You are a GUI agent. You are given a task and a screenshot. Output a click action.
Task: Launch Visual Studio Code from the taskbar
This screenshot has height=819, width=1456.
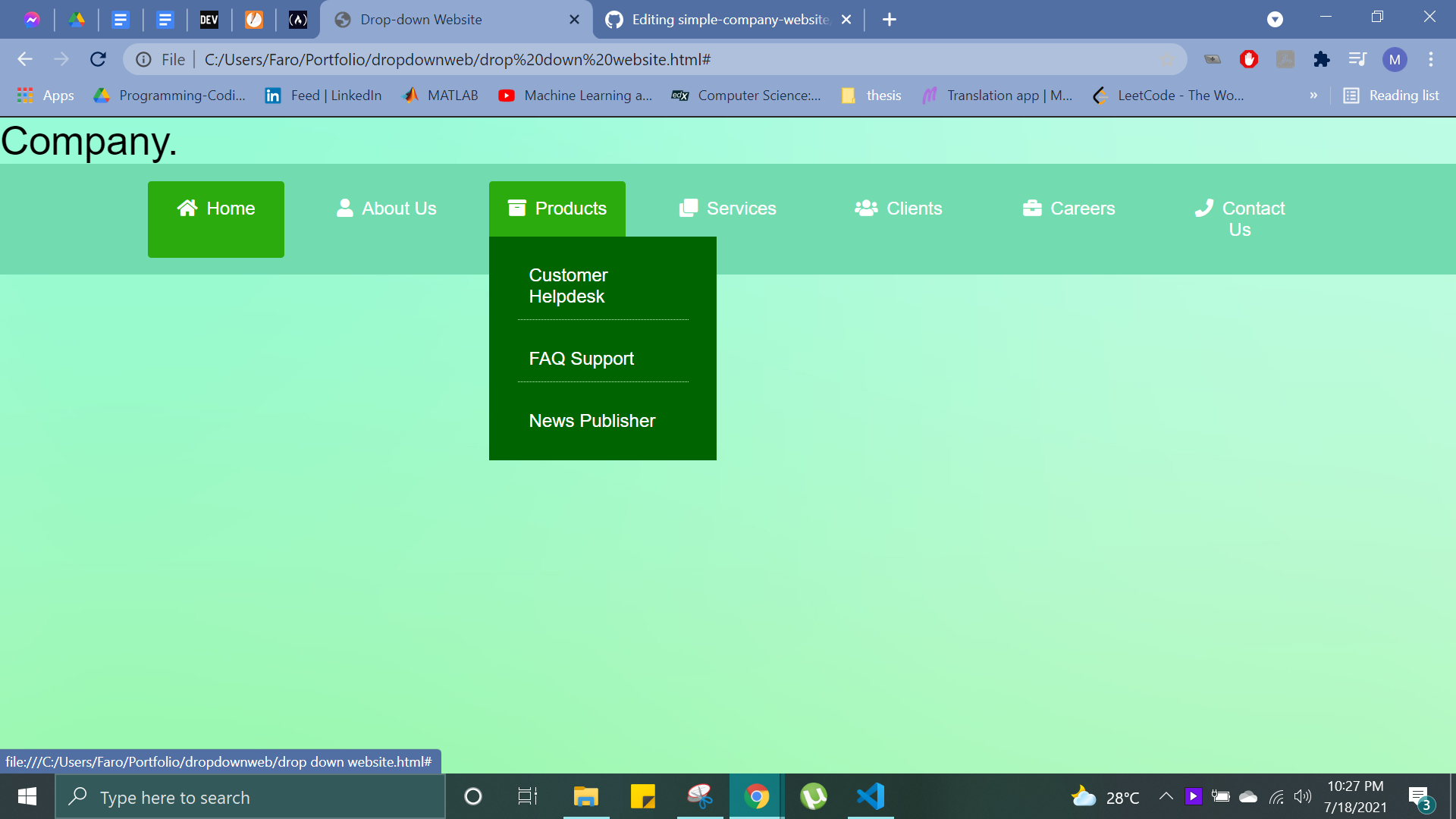click(x=871, y=796)
